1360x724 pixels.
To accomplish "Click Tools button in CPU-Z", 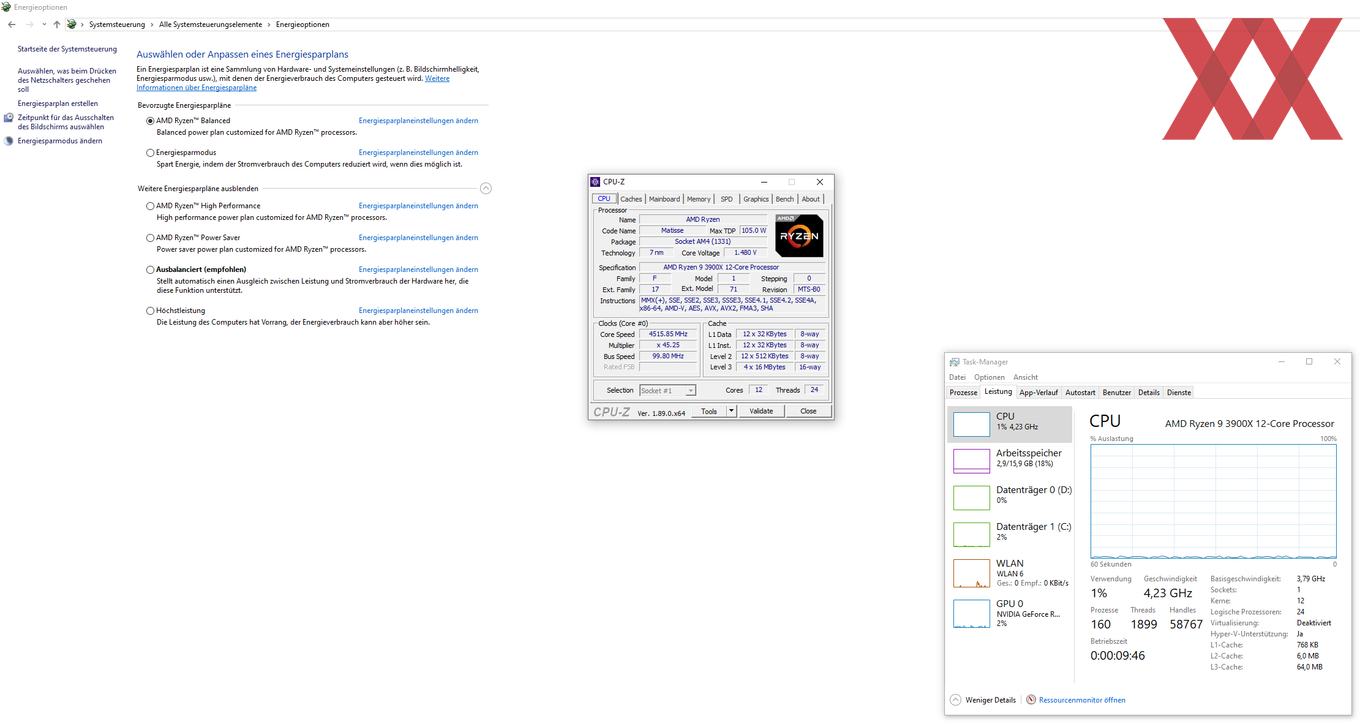I will tap(709, 411).
